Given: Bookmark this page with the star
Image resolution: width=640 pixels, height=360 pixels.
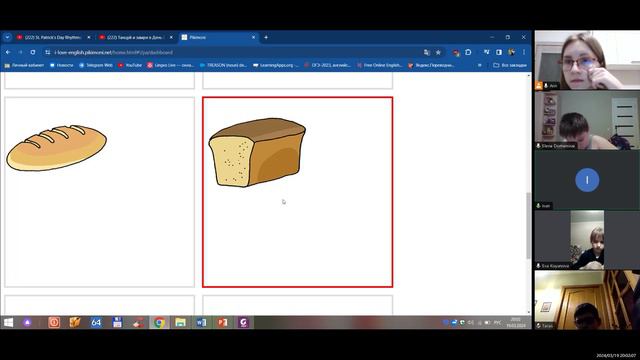Looking at the screenshot, I should (438, 52).
